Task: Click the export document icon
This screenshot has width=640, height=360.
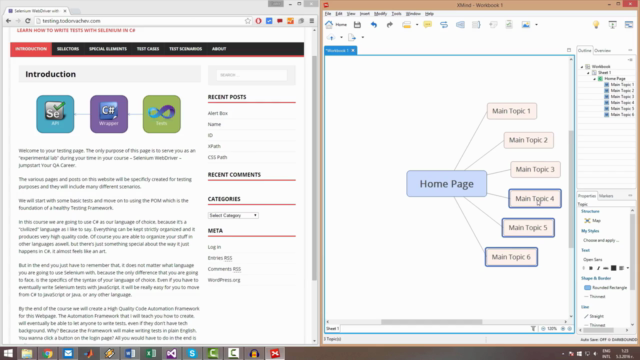Action: (x=352, y=38)
